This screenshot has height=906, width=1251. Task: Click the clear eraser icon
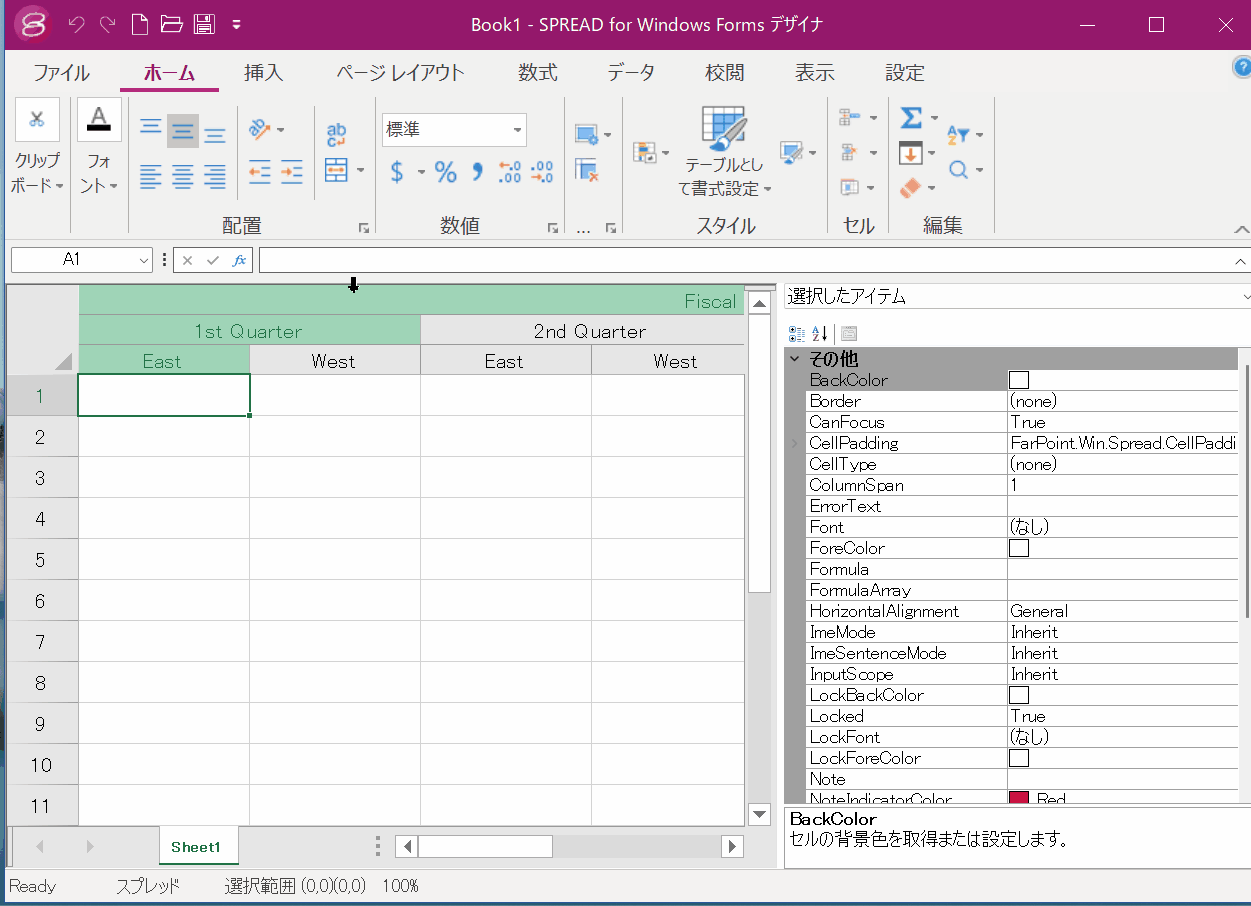pyautogui.click(x=910, y=187)
